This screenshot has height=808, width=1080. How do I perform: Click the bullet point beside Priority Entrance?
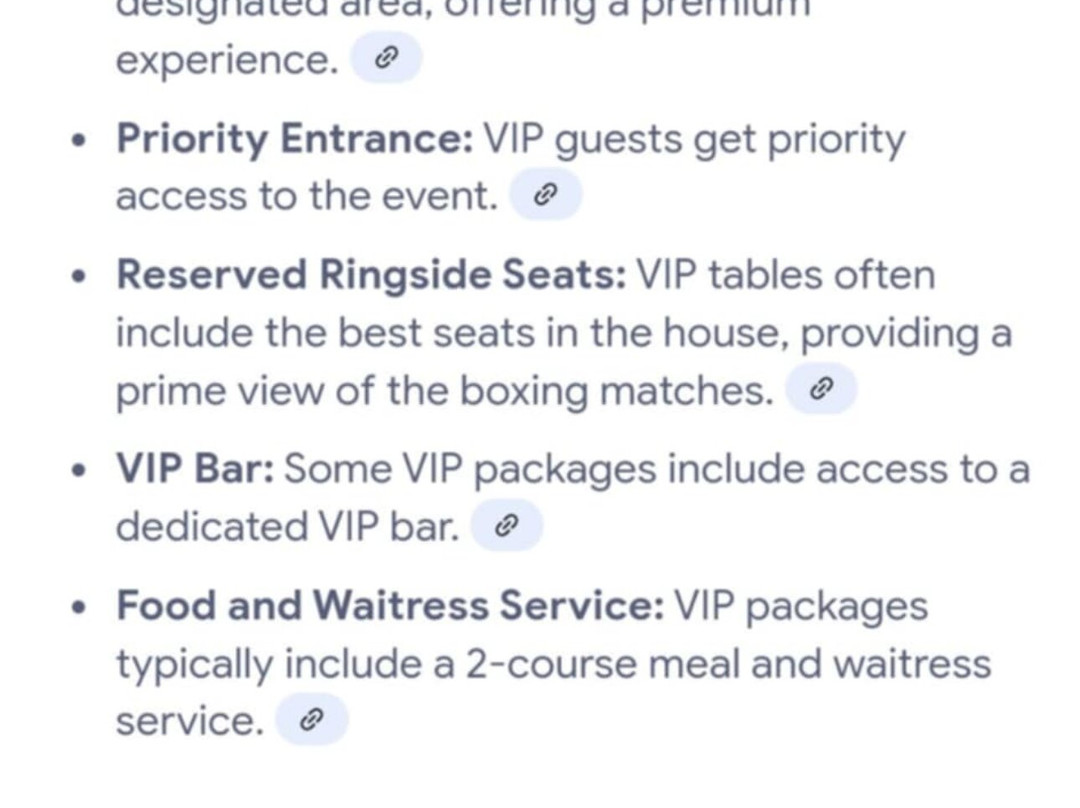tap(80, 141)
